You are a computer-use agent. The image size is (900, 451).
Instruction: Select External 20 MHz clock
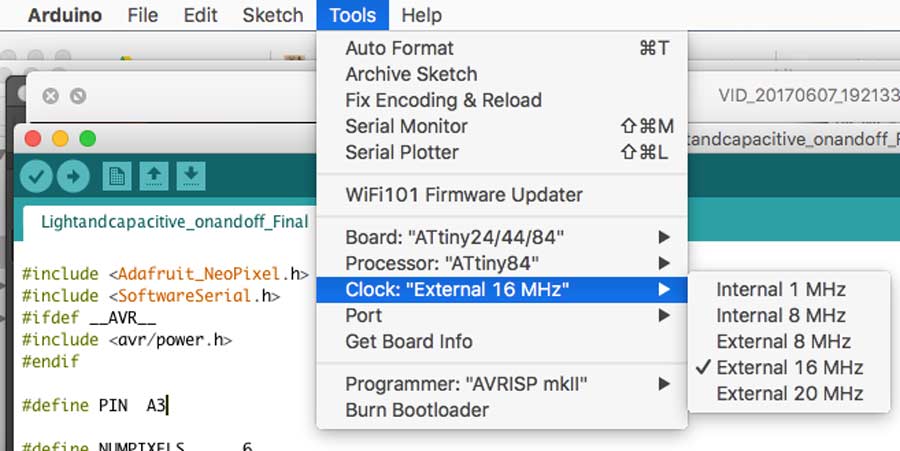pyautogui.click(x=789, y=393)
